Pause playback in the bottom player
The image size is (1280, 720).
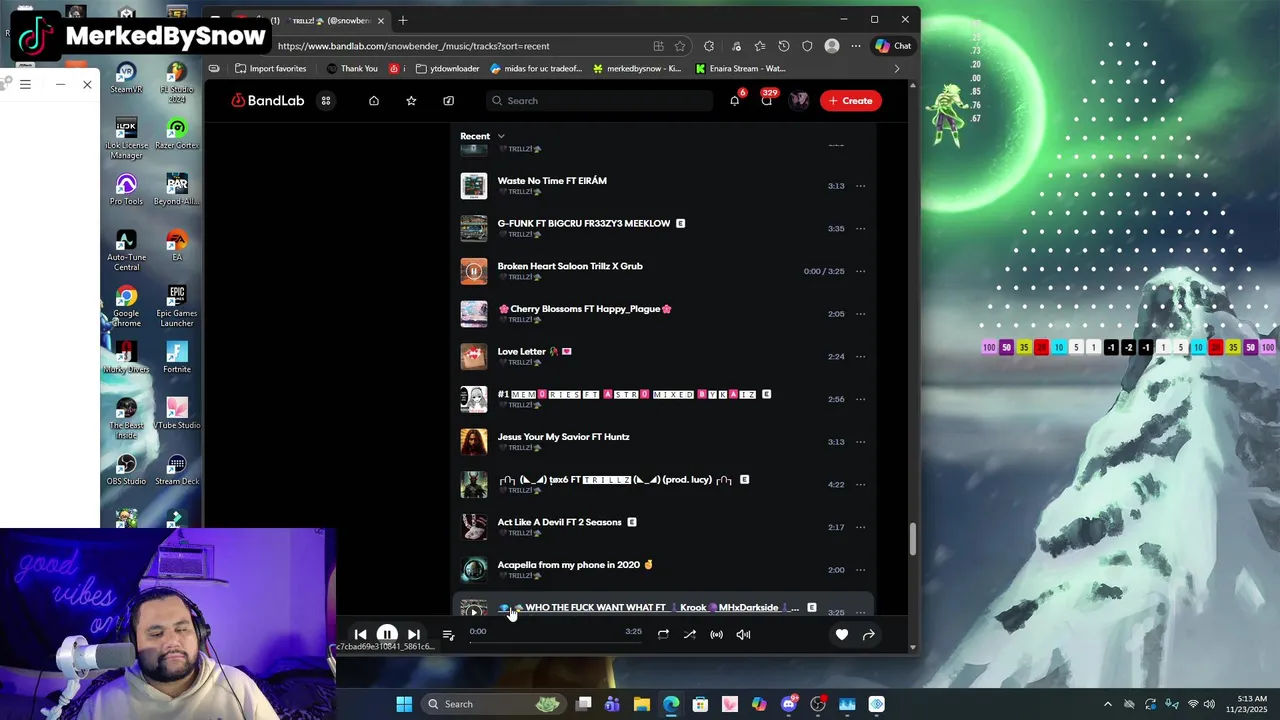387,634
